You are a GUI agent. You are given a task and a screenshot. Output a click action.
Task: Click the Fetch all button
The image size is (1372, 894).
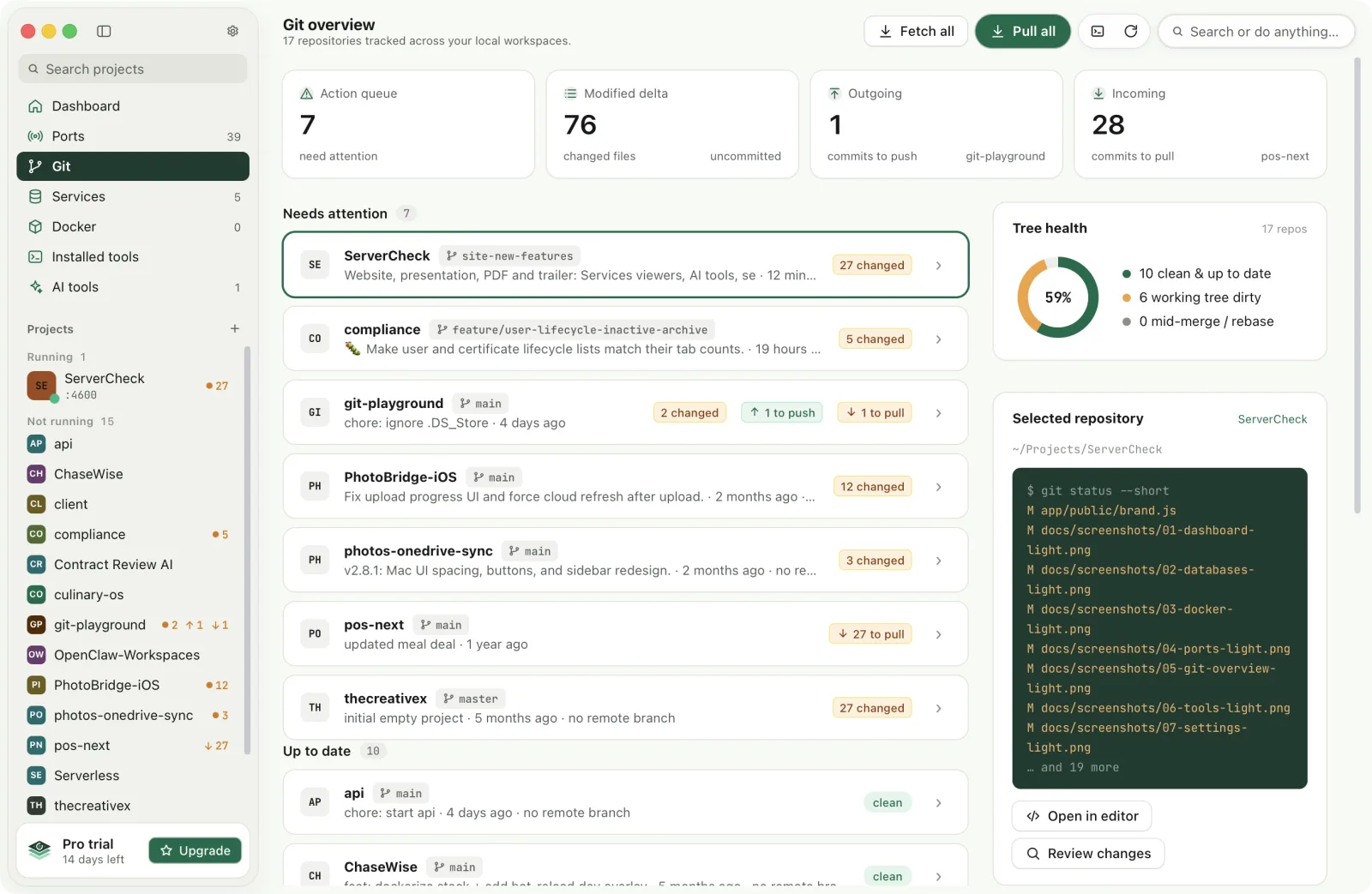[916, 32]
